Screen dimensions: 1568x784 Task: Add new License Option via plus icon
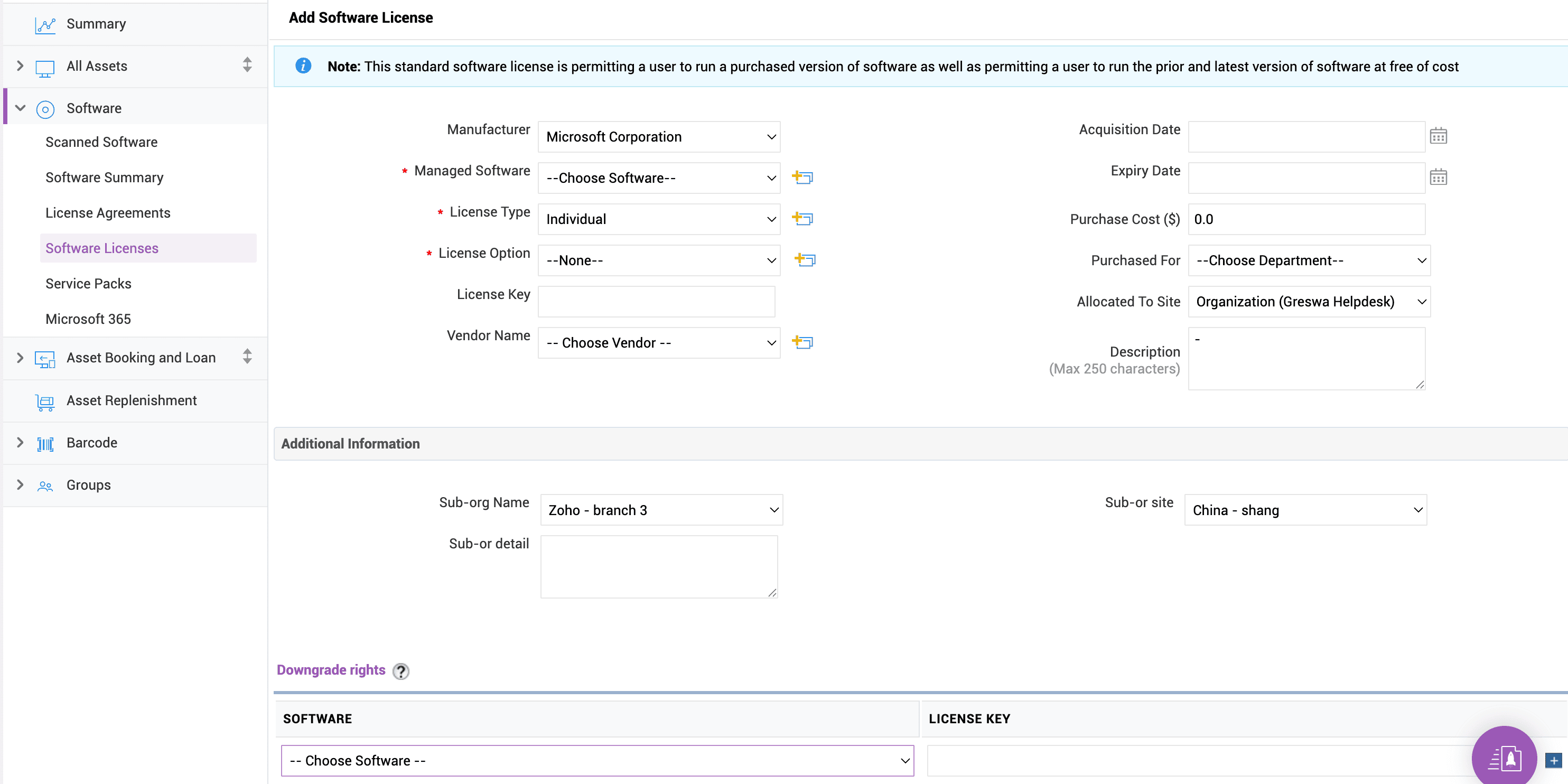point(805,260)
